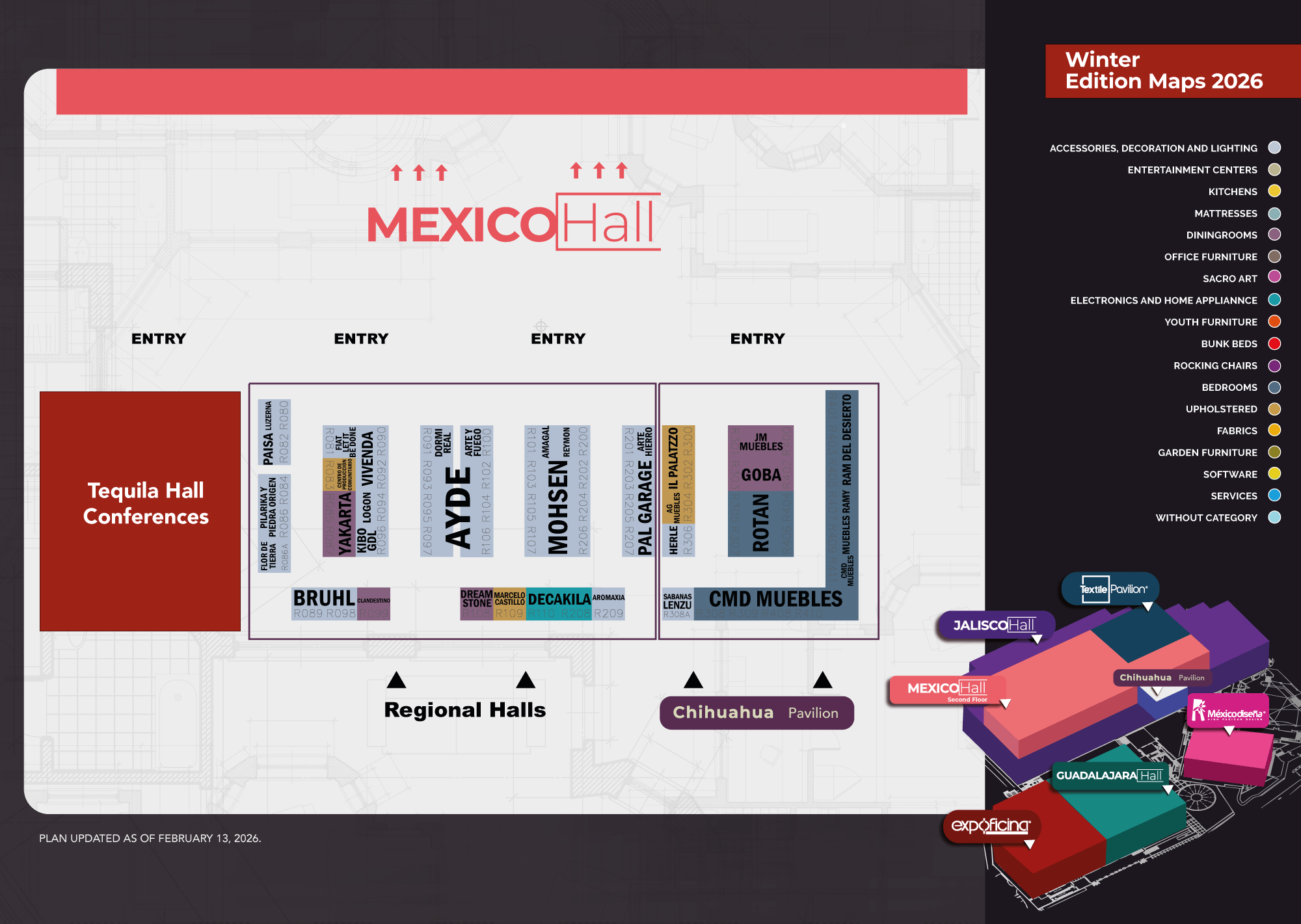The height and width of the screenshot is (924, 1301).
Task: Open the Méxicodiseña pavilion badge
Action: click(x=1227, y=711)
